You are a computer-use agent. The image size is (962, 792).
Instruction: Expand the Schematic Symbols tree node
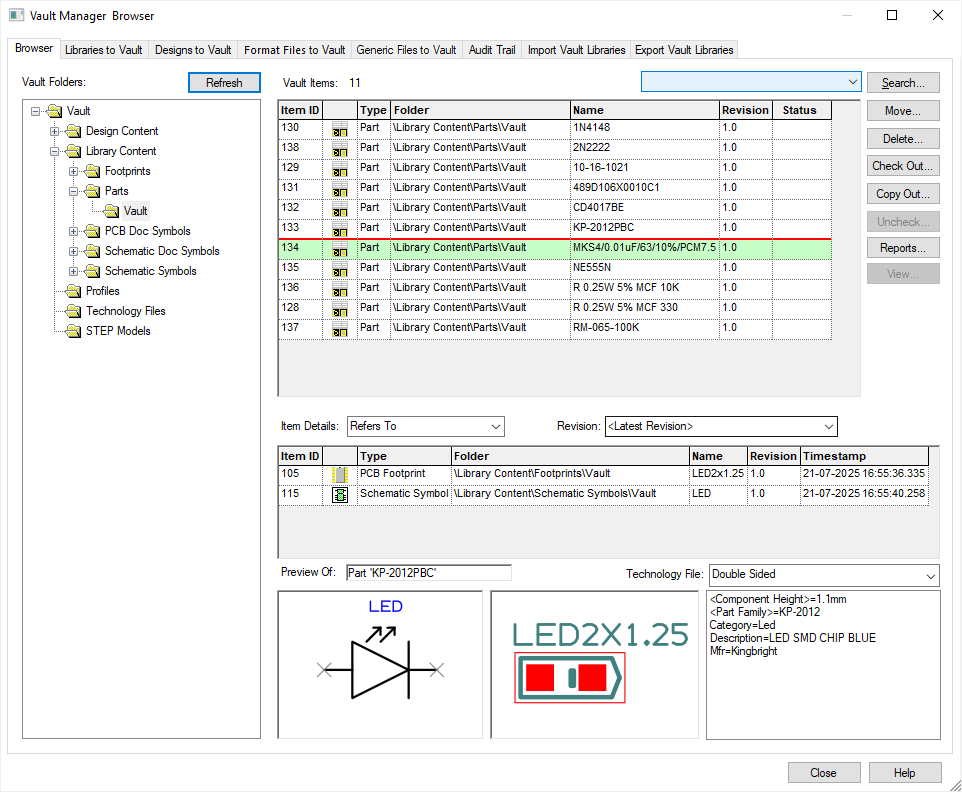click(74, 271)
